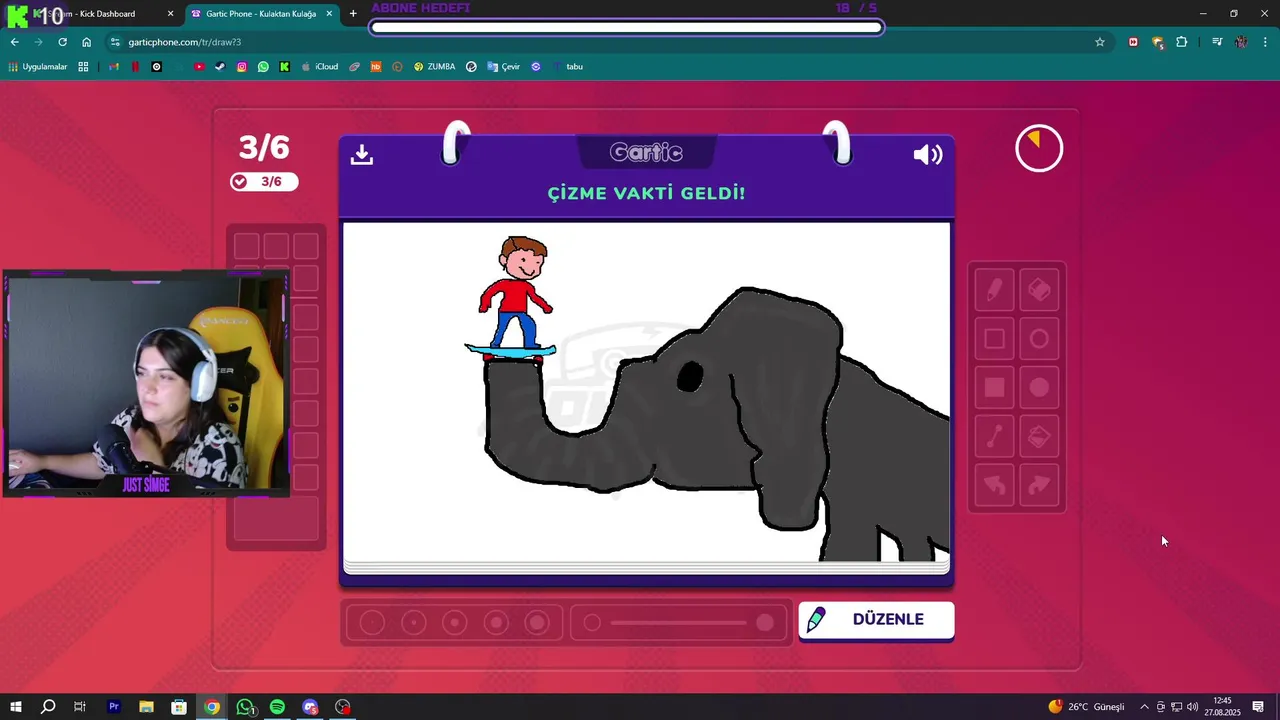Image resolution: width=1280 pixels, height=720 pixels.
Task: Launch Spotify from the taskbar
Action: coord(277,707)
